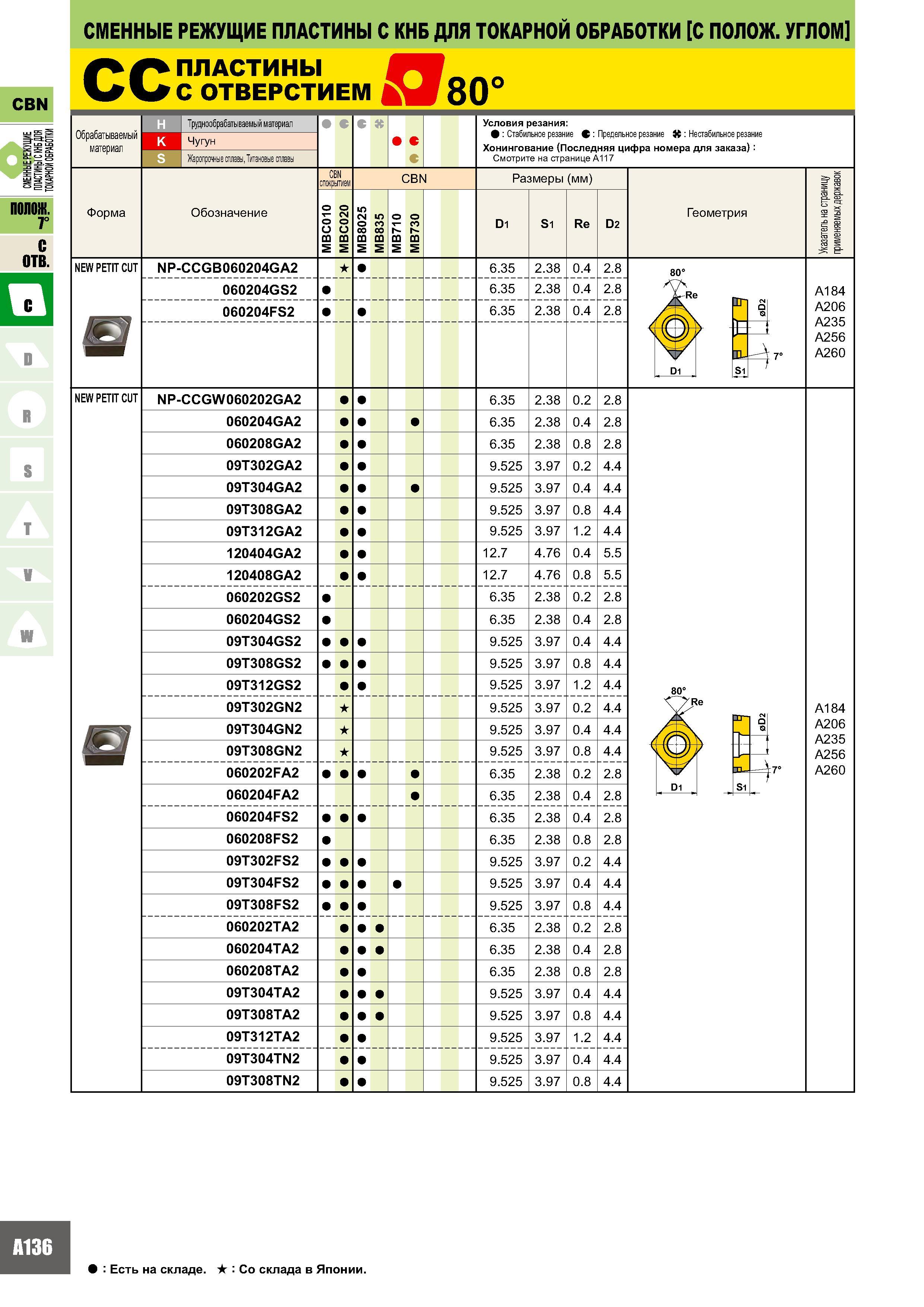Image resolution: width=924 pixels, height=1307 pixels.
Task: Click the Чугун material label
Action: coord(202,141)
